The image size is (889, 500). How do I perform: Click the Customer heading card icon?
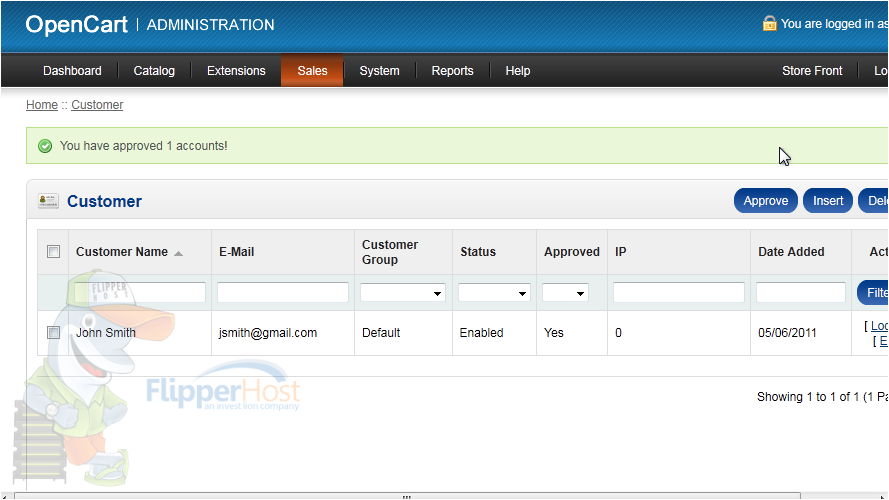click(48, 201)
